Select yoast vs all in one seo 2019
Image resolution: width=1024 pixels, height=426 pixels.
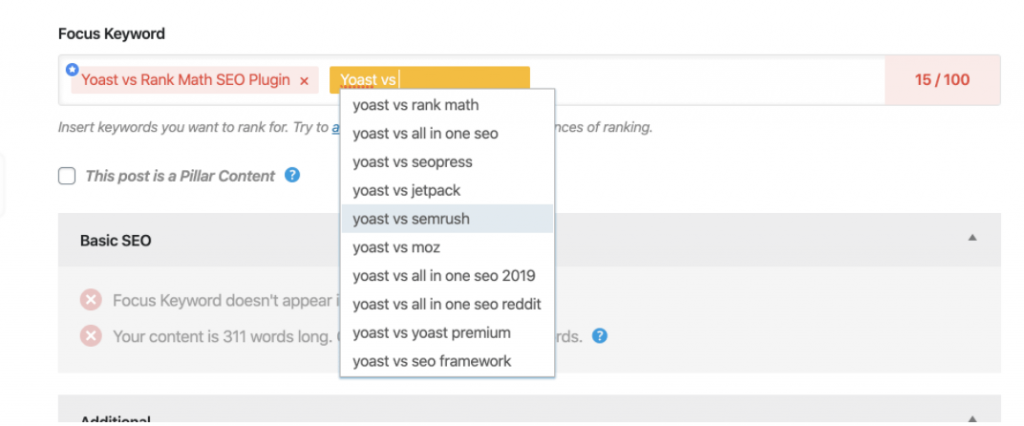444,275
